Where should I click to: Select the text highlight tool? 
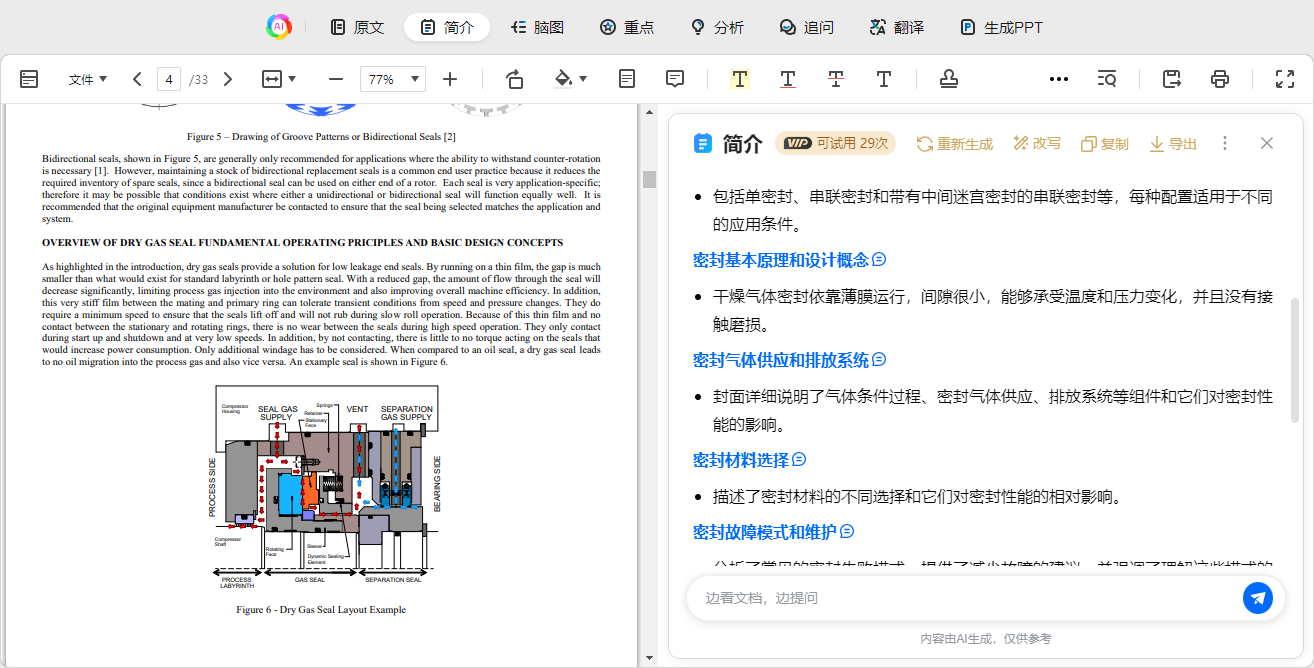click(x=740, y=79)
